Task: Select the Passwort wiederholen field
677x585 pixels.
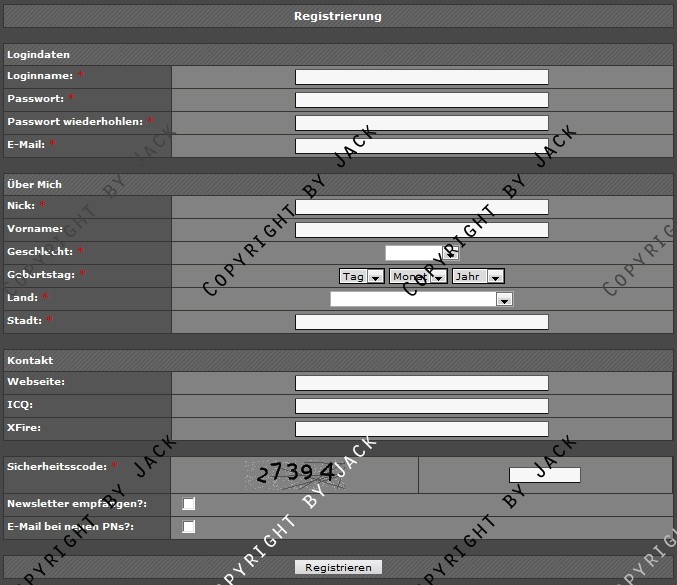Action: point(421,123)
